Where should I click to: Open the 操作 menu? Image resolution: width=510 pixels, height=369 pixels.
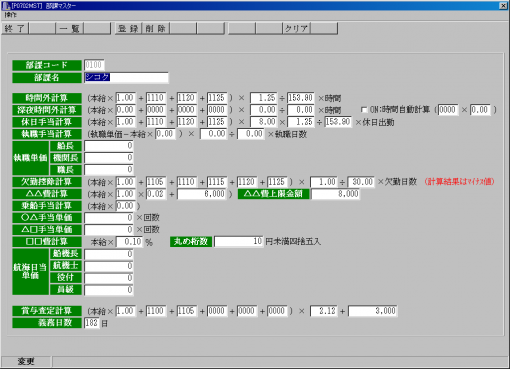point(10,15)
